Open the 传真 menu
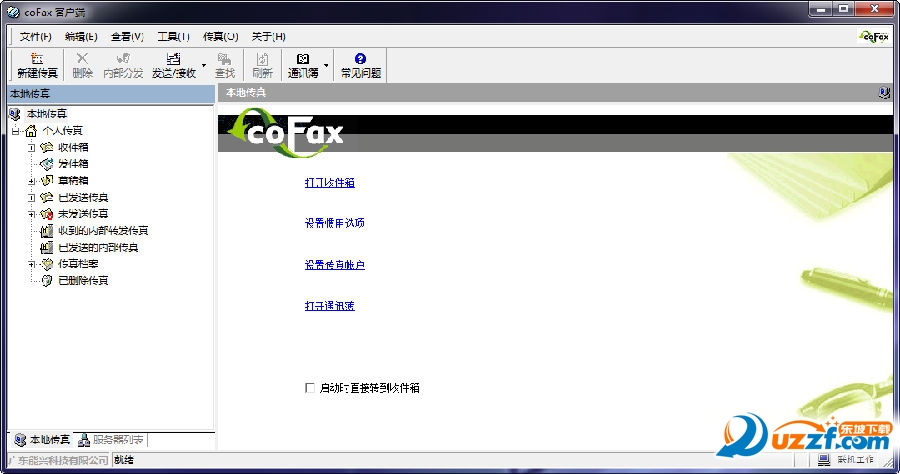900x474 pixels. (220, 37)
